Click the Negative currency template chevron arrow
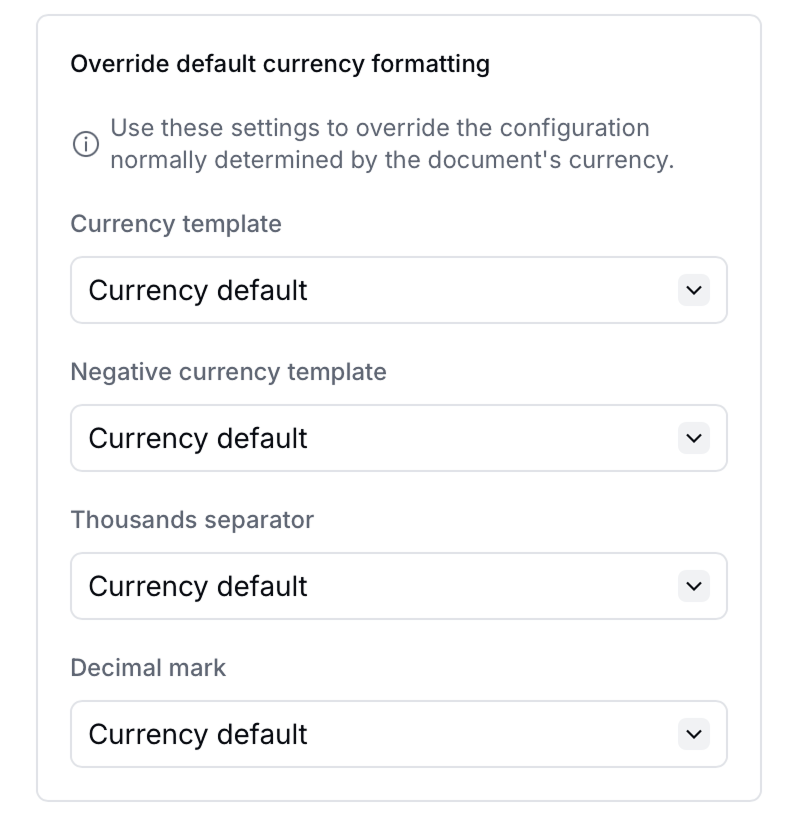This screenshot has width=798, height=826. [x=694, y=438]
